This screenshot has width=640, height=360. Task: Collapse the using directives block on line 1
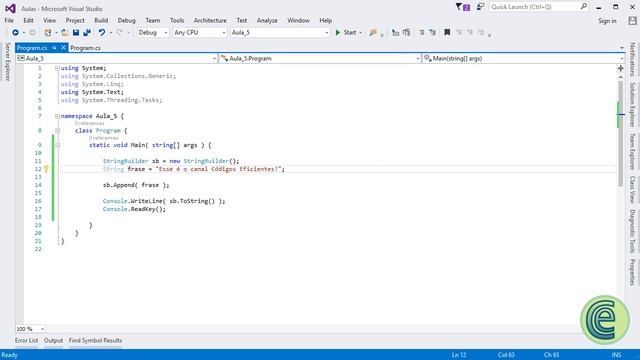pyautogui.click(x=58, y=68)
